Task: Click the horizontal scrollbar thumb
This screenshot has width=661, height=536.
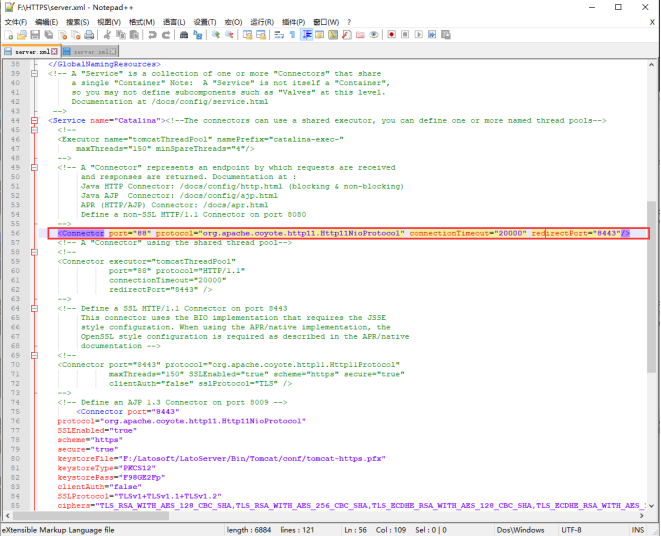Action: click(x=91, y=515)
